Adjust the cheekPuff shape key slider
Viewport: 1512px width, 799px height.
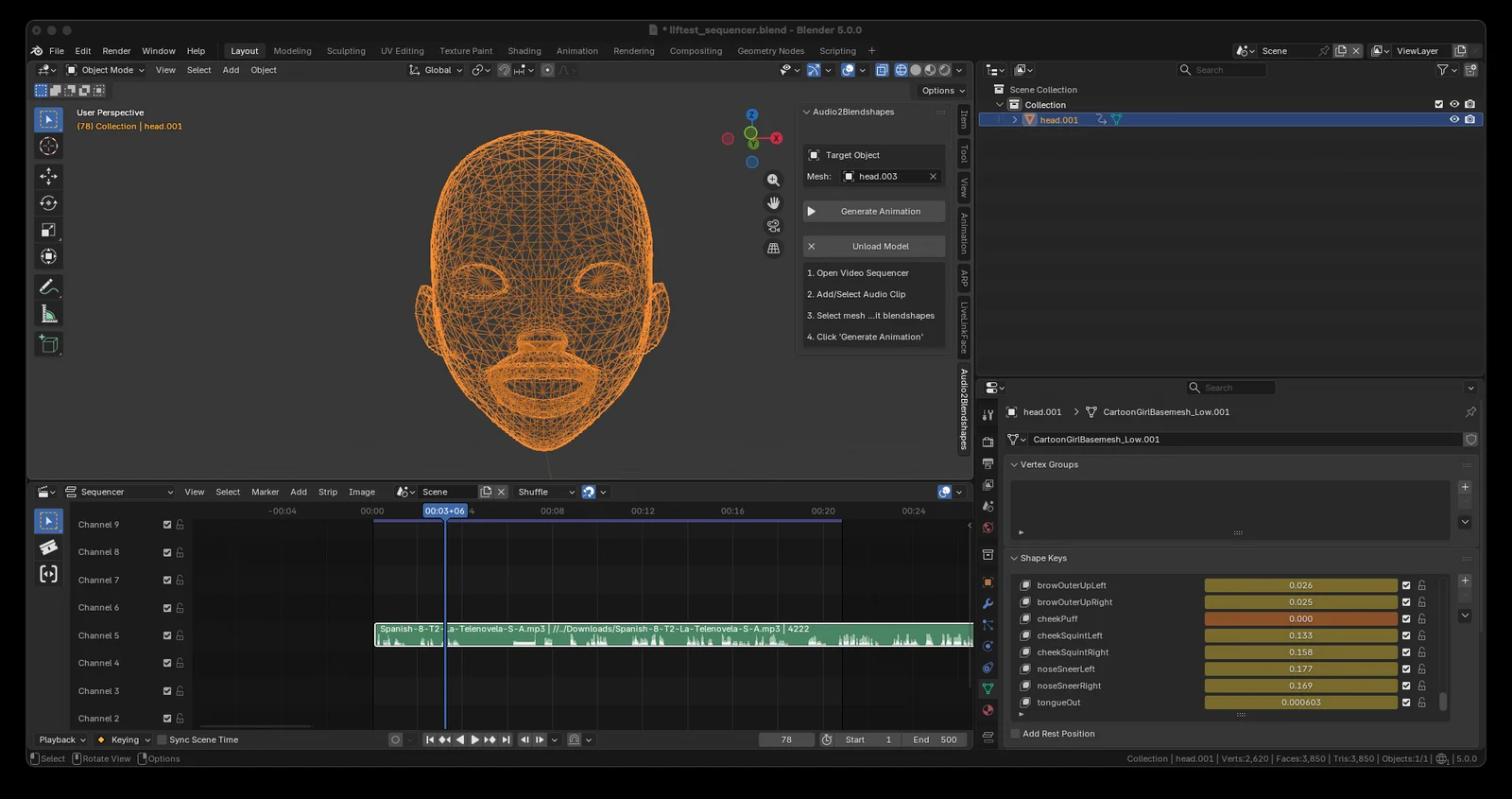pyautogui.click(x=1300, y=619)
